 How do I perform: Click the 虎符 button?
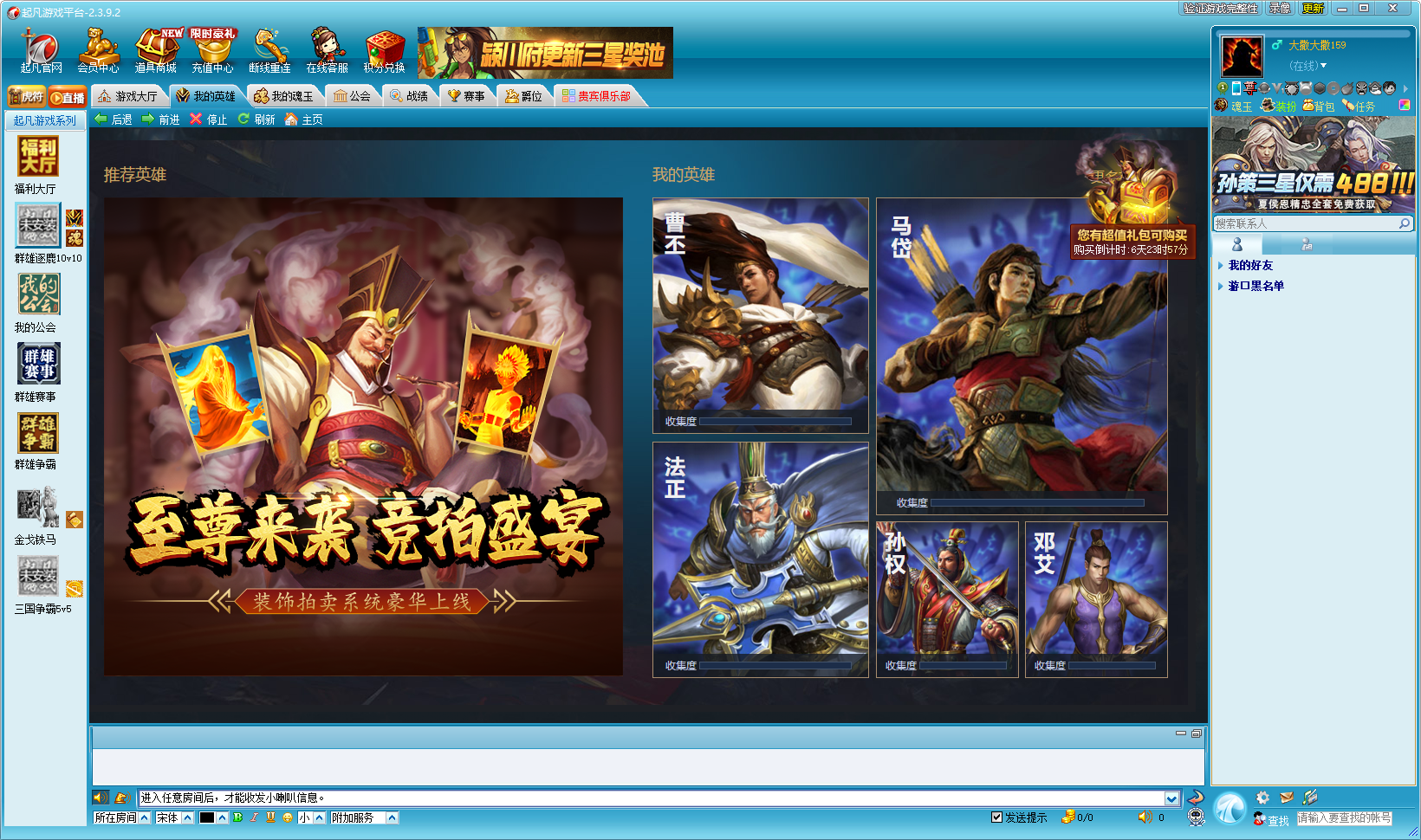(26, 96)
